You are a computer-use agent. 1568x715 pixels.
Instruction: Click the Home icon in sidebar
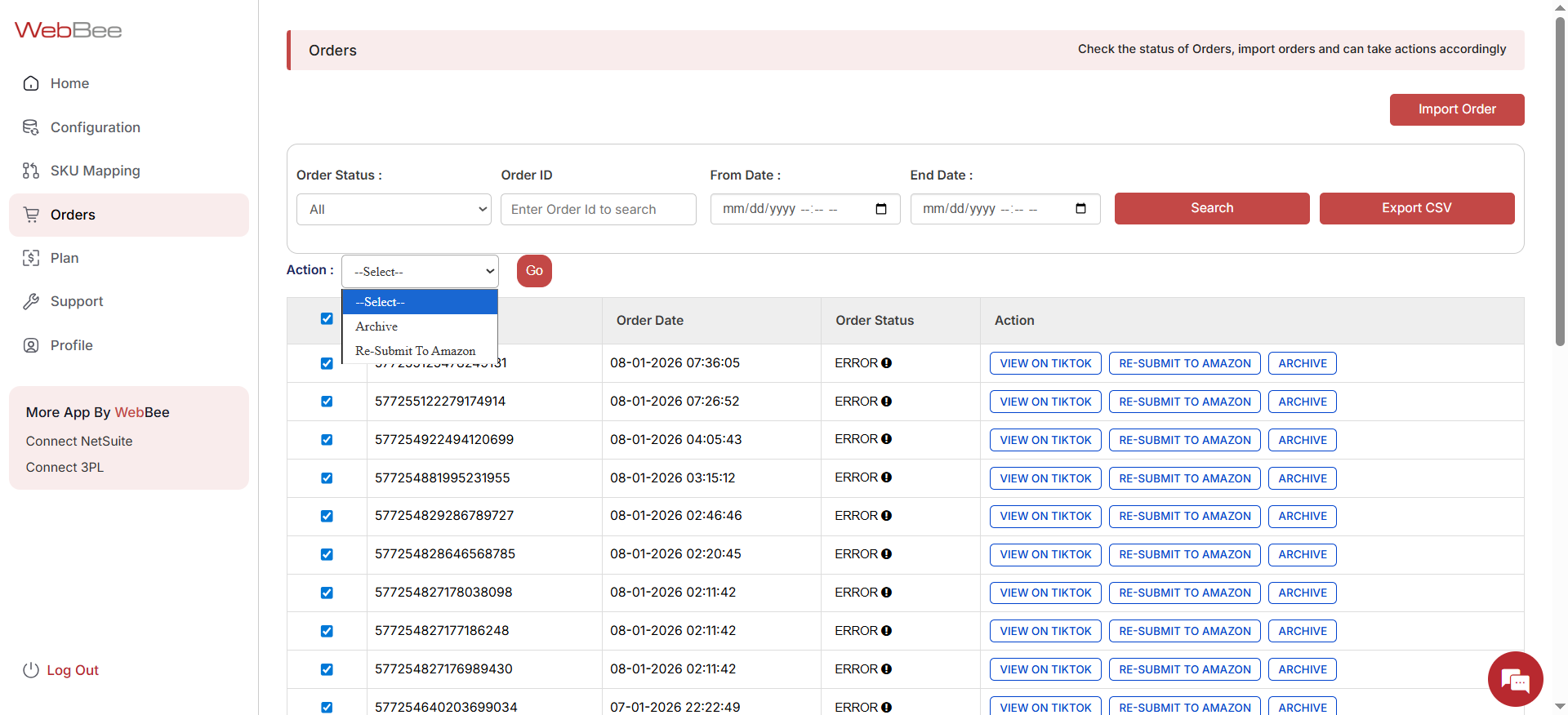tap(31, 83)
